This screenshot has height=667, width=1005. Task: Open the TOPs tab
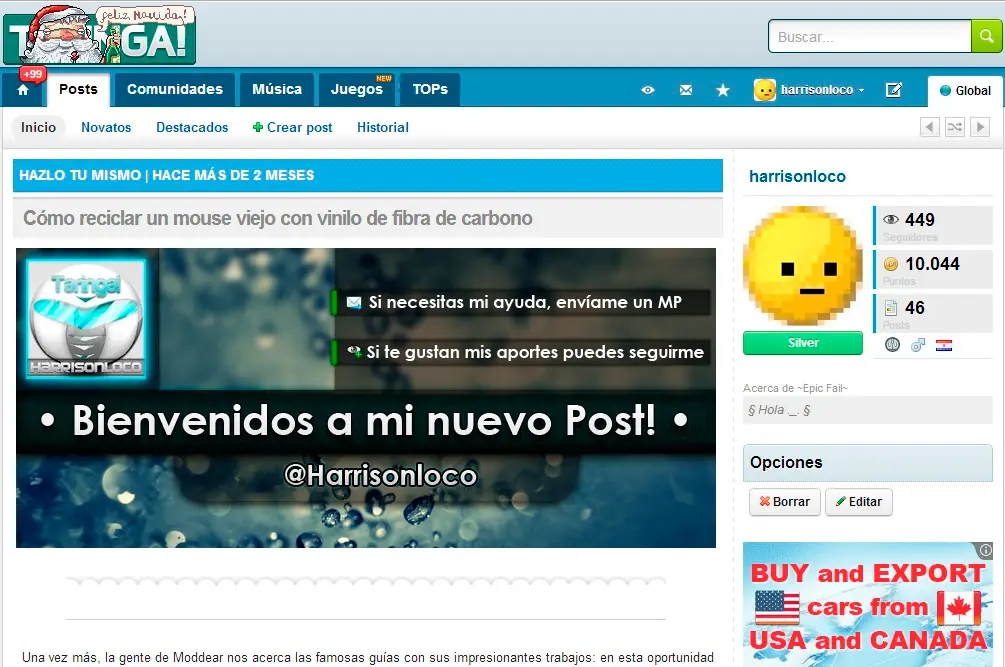(x=430, y=90)
